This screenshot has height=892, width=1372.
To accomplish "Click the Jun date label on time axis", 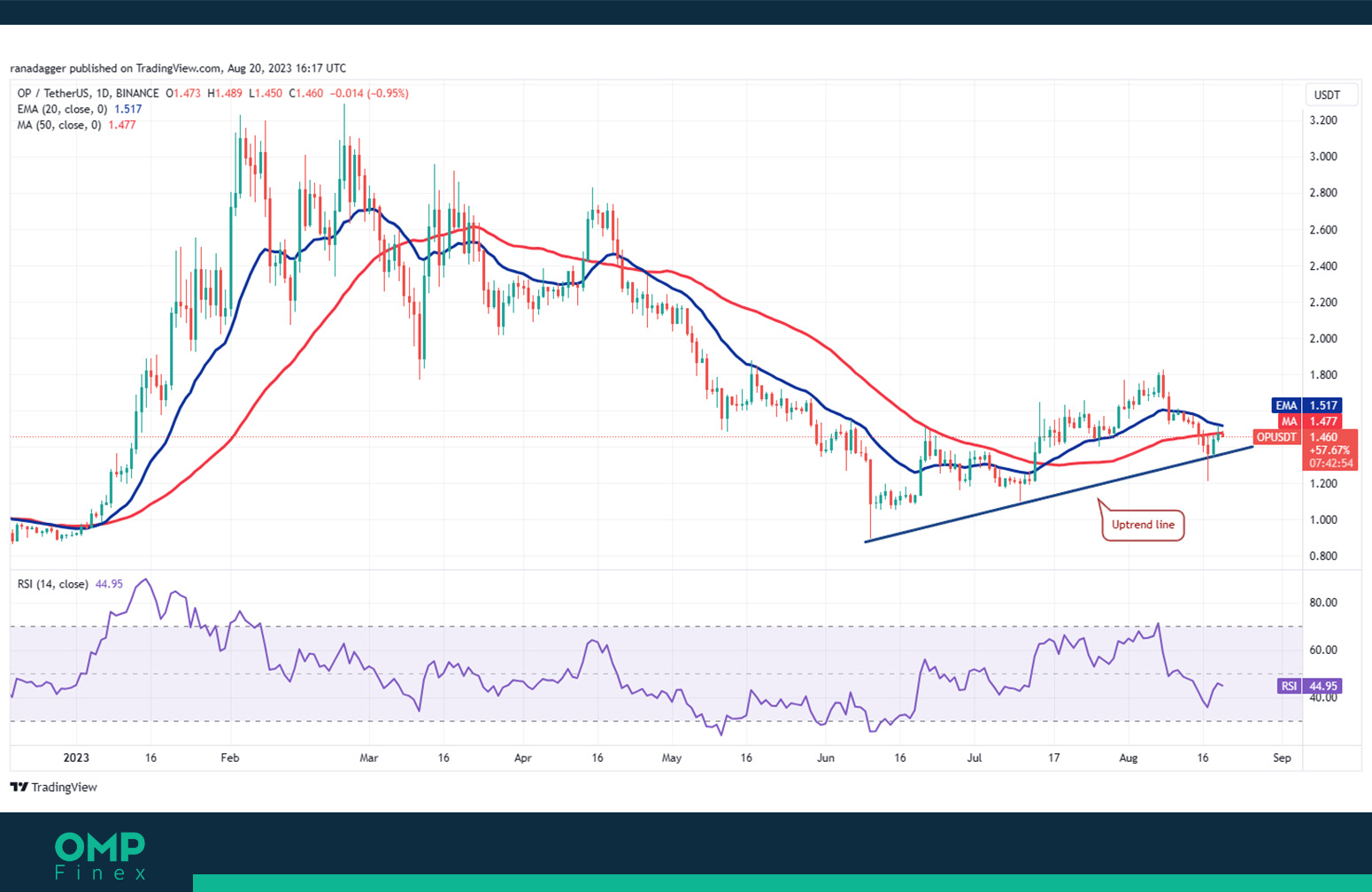I will pos(826,757).
